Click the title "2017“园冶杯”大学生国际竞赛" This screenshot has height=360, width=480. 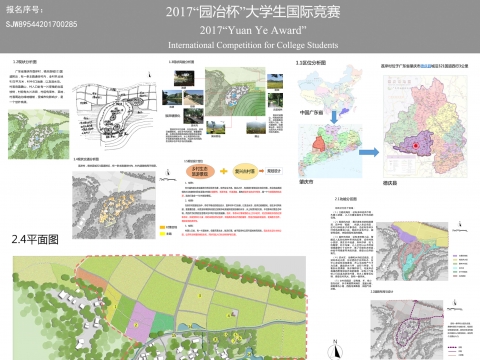pyautogui.click(x=253, y=12)
